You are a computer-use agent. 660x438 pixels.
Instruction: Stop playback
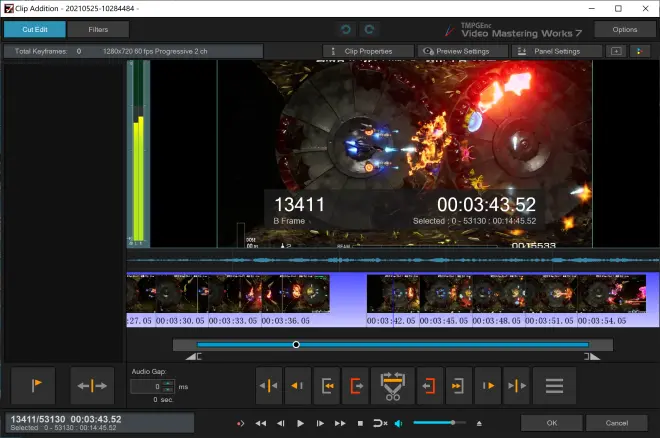(360, 423)
